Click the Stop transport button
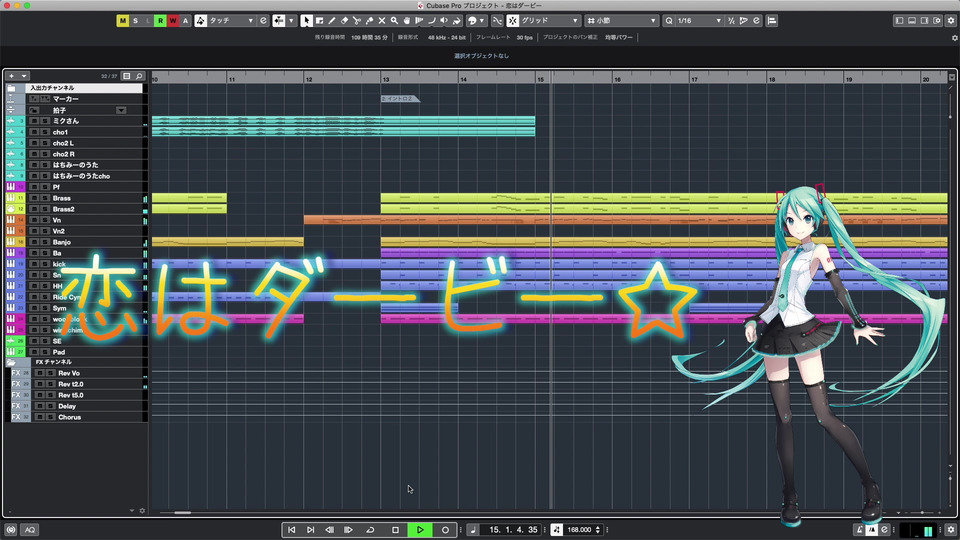The height and width of the screenshot is (540, 960). (396, 530)
